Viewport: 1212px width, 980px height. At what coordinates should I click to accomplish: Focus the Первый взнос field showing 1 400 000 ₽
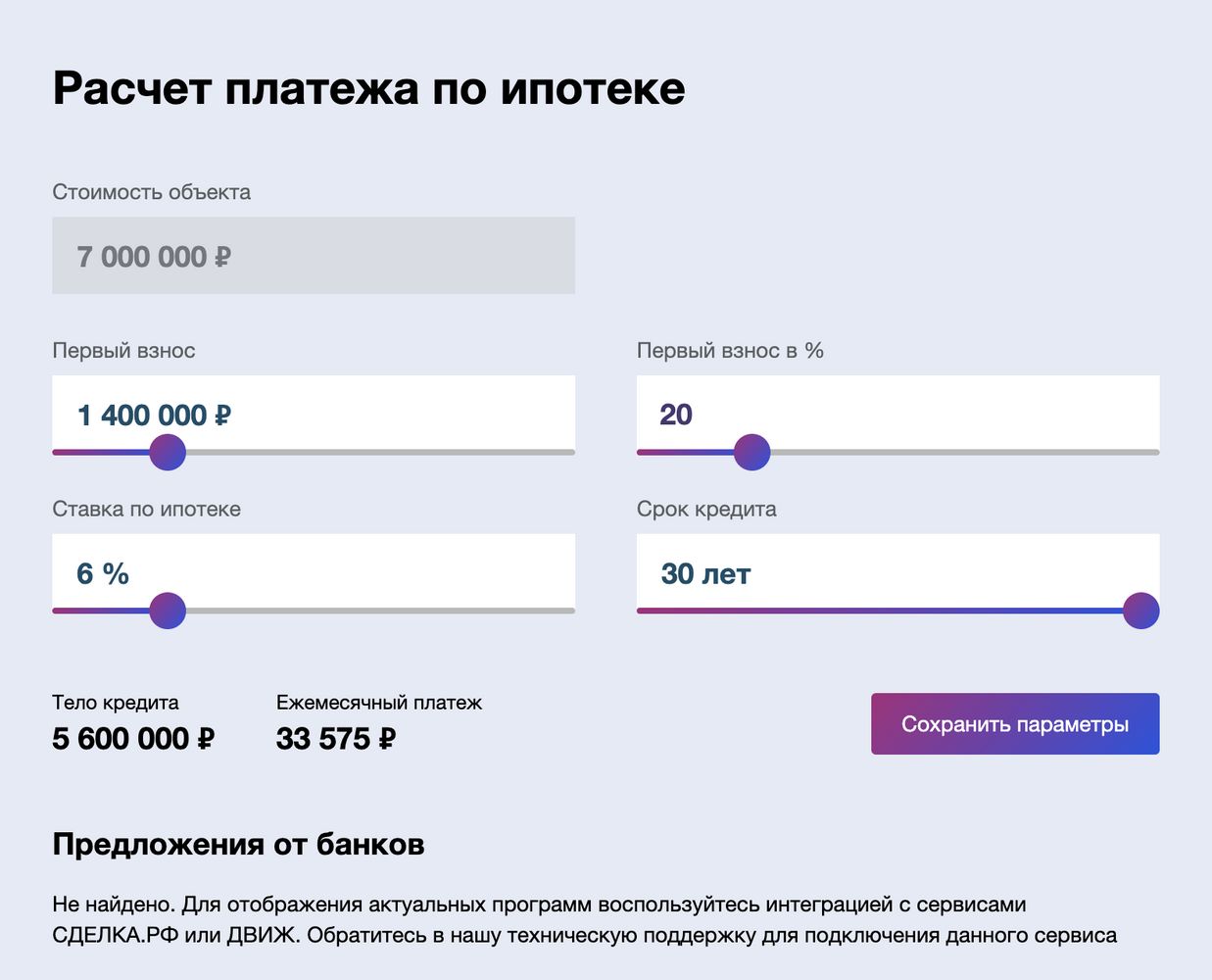click(x=314, y=413)
